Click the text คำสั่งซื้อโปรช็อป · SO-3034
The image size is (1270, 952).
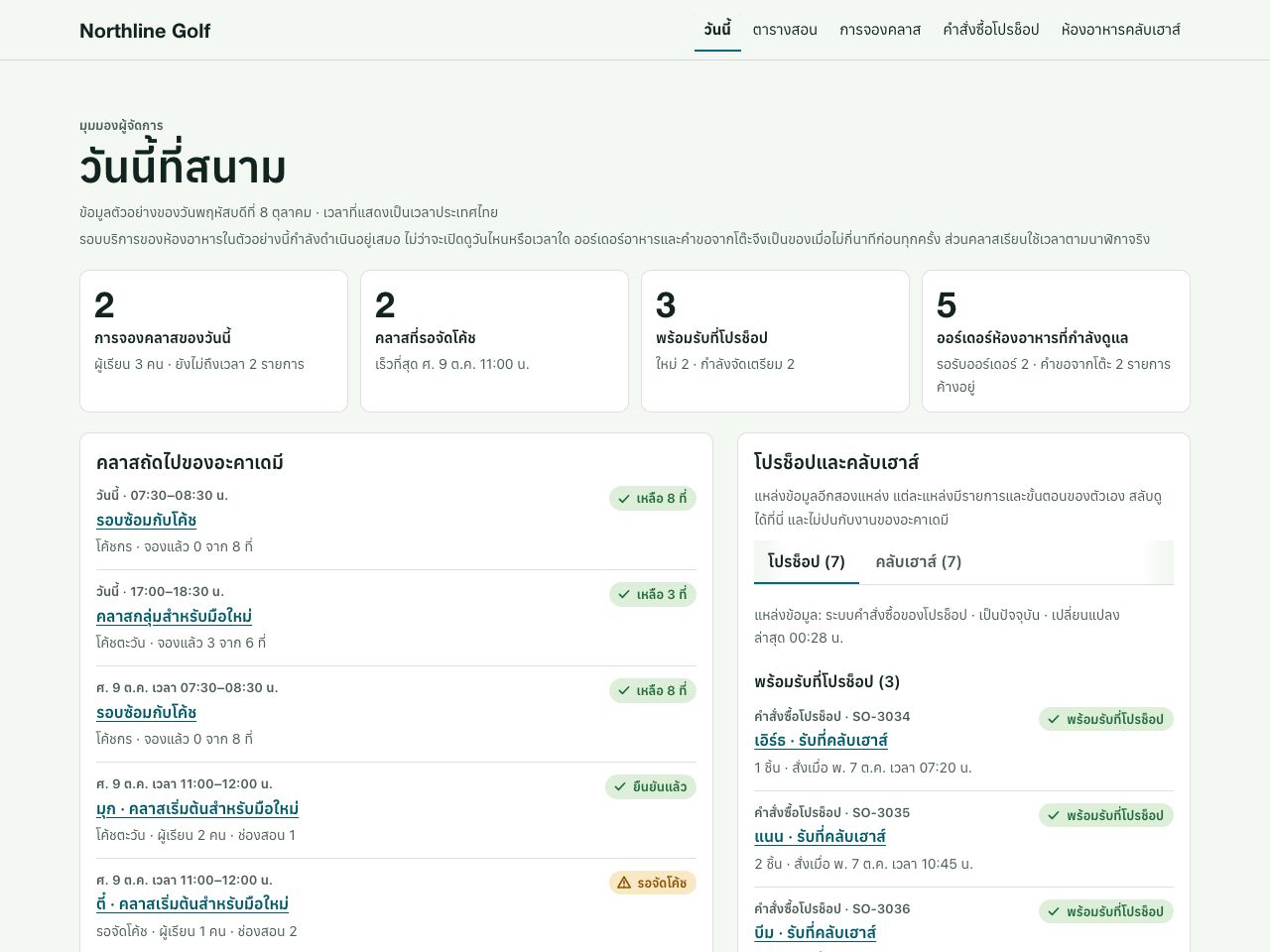click(x=832, y=717)
